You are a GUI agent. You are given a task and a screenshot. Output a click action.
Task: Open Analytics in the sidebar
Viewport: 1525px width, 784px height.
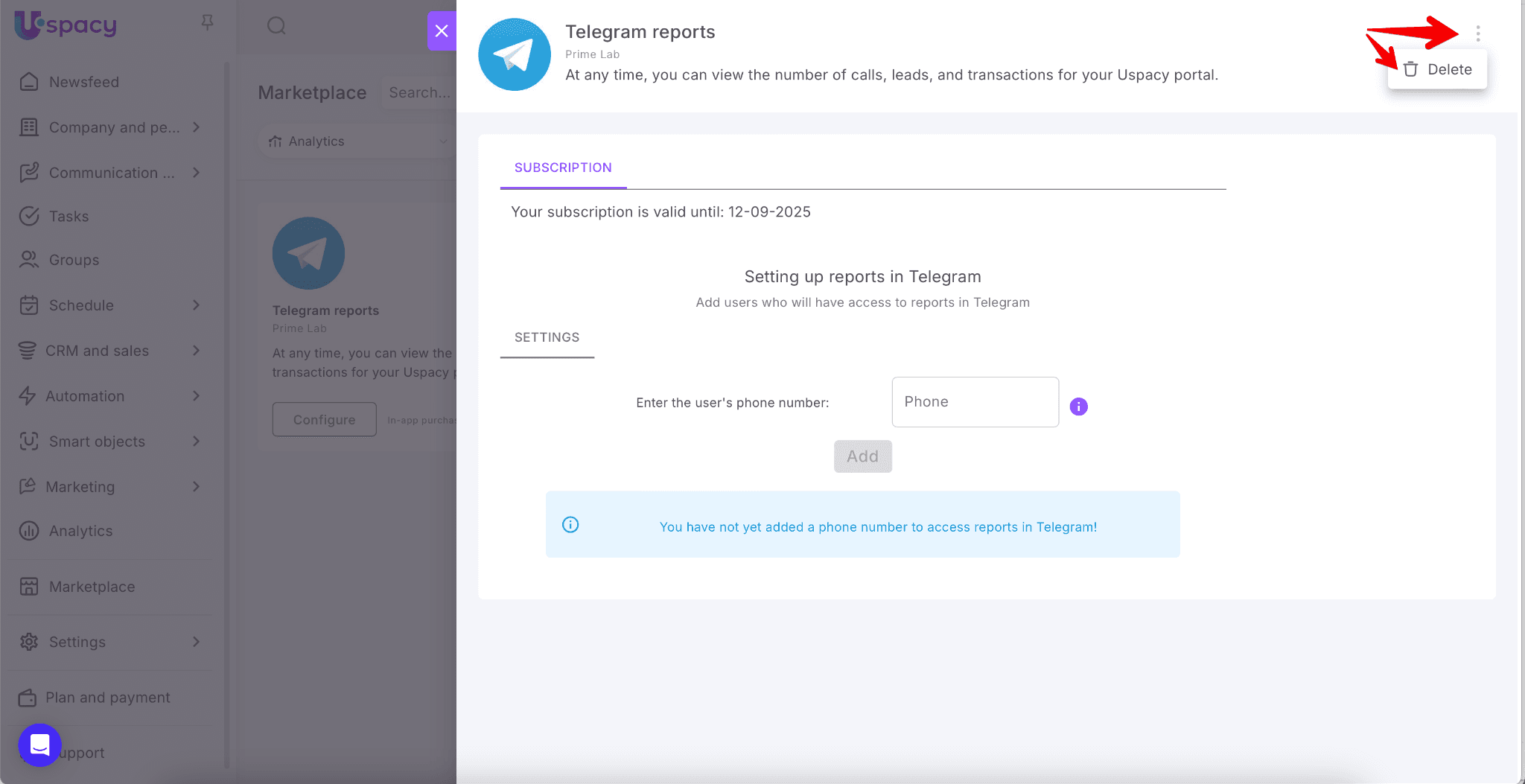pyautogui.click(x=80, y=531)
